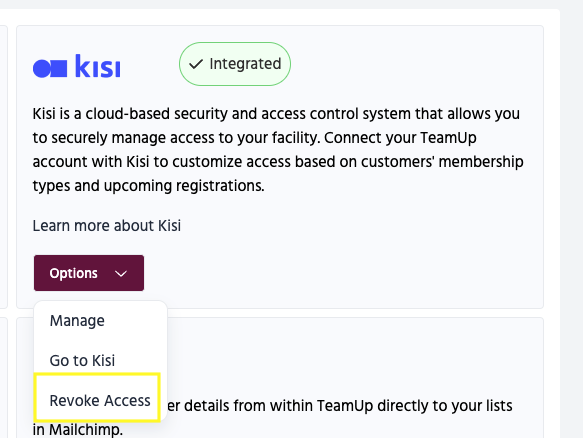Click the Kisi circle-and-square logo mark
583x438 pixels.
point(50,68)
